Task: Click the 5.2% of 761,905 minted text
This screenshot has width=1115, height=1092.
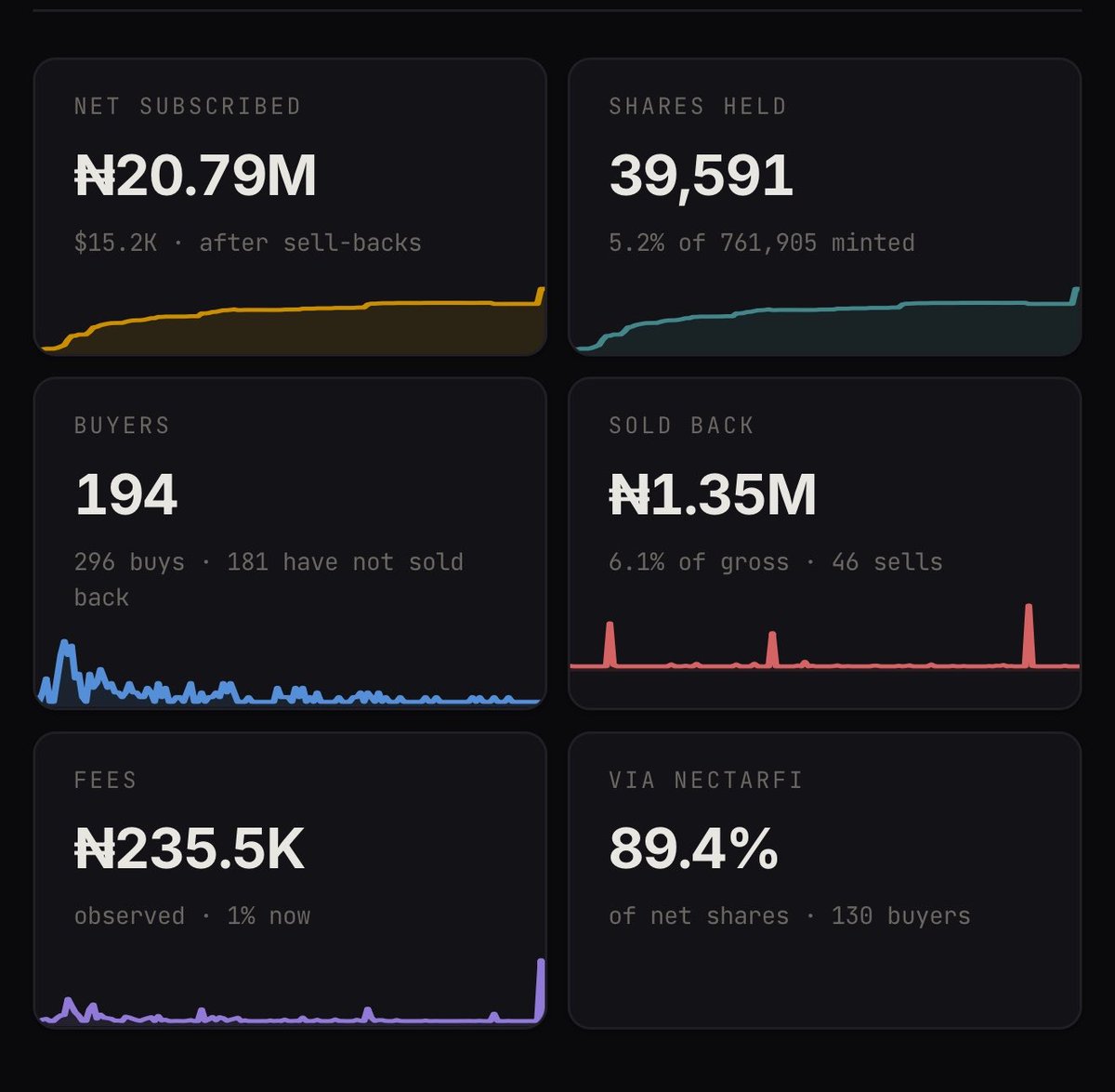Action: point(762,243)
